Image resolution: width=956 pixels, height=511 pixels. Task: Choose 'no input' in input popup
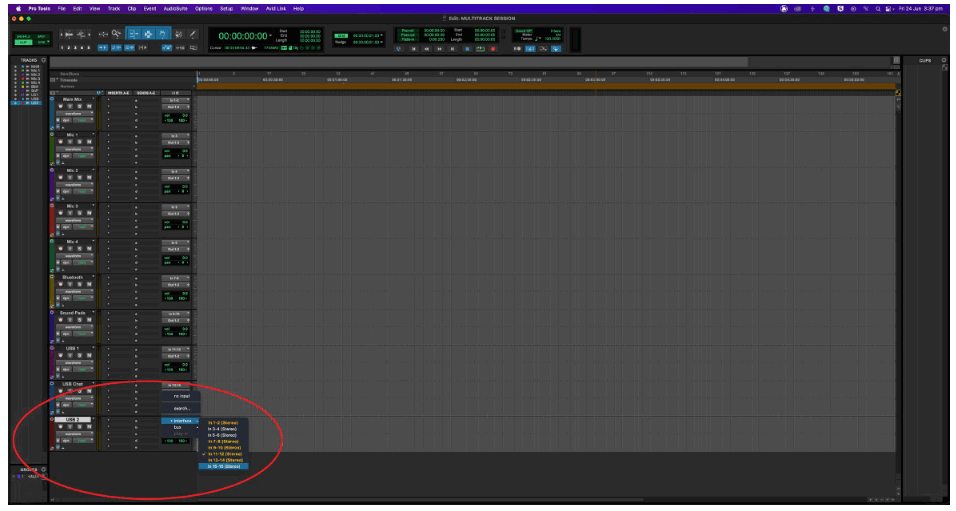[181, 396]
